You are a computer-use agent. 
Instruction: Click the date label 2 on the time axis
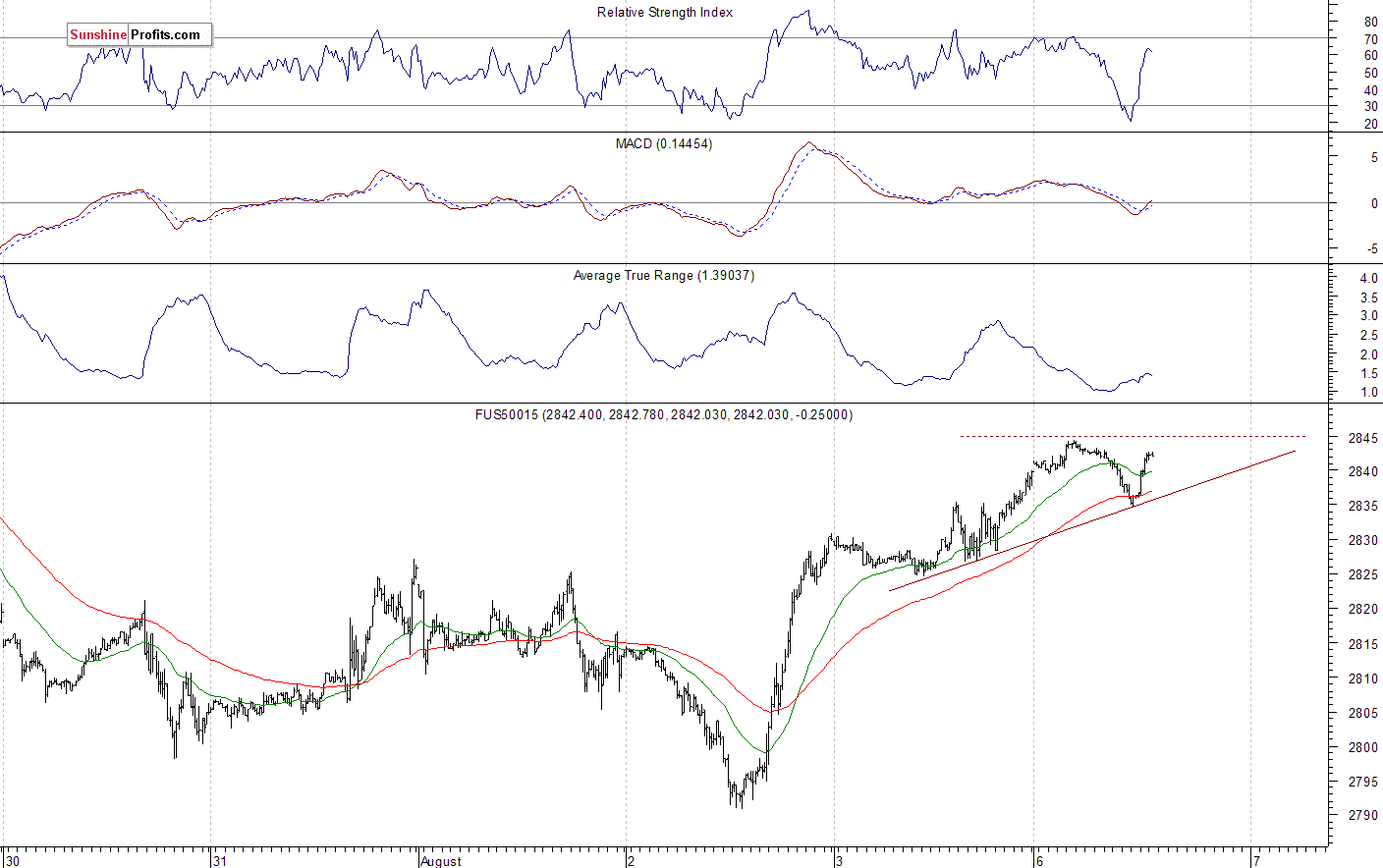pos(632,861)
